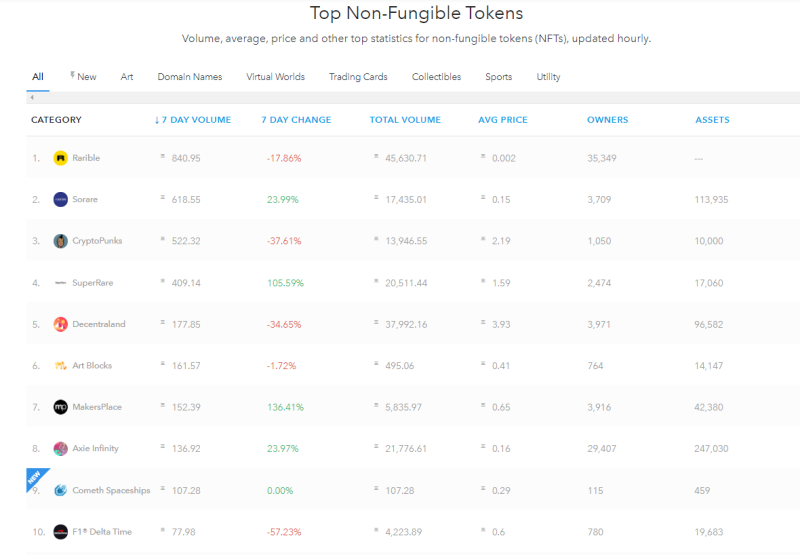Open the Rarible collection link
The width and height of the screenshot is (800, 555).
coord(86,158)
